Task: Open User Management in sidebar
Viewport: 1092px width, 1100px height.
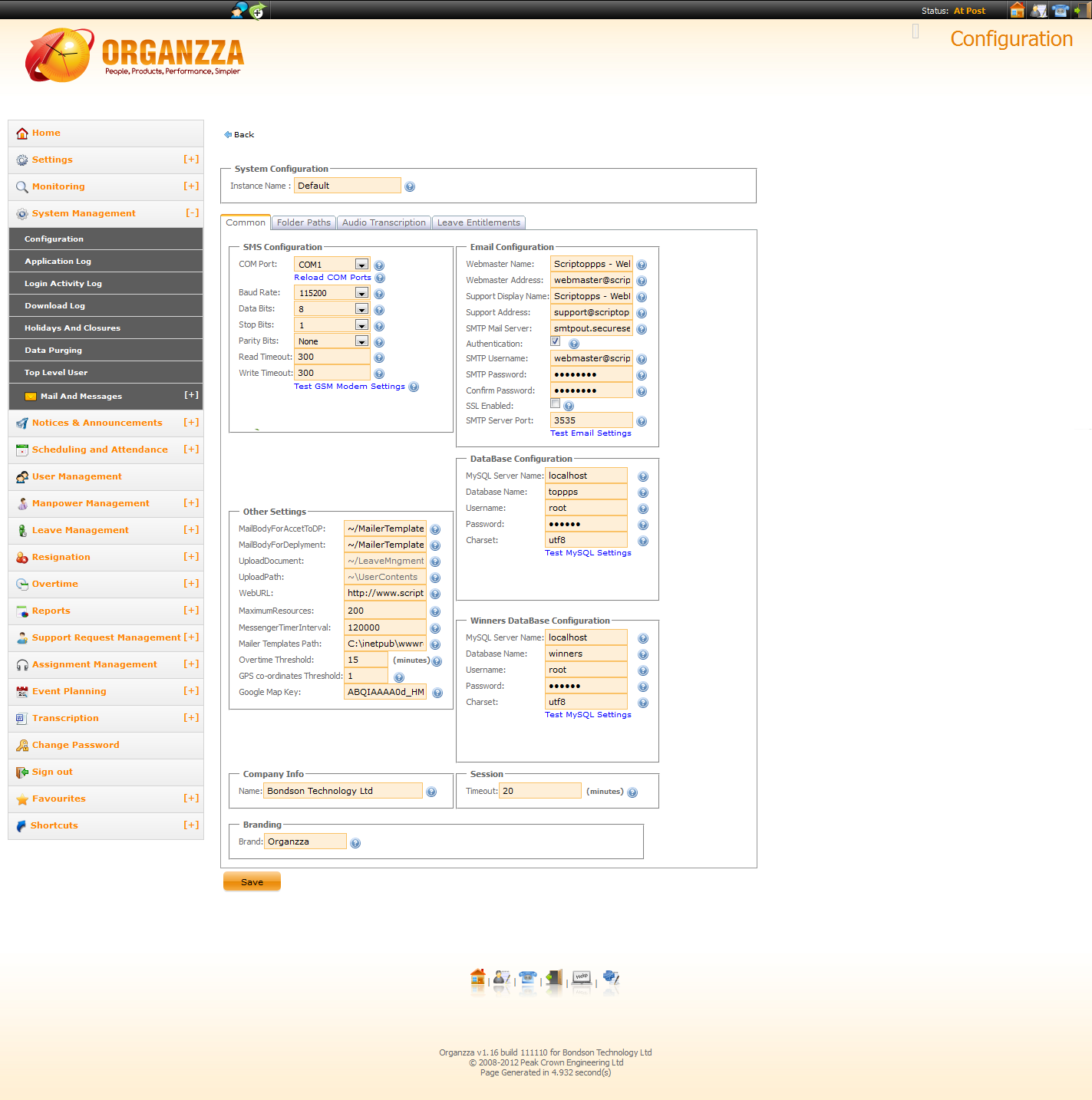Action: tap(106, 476)
